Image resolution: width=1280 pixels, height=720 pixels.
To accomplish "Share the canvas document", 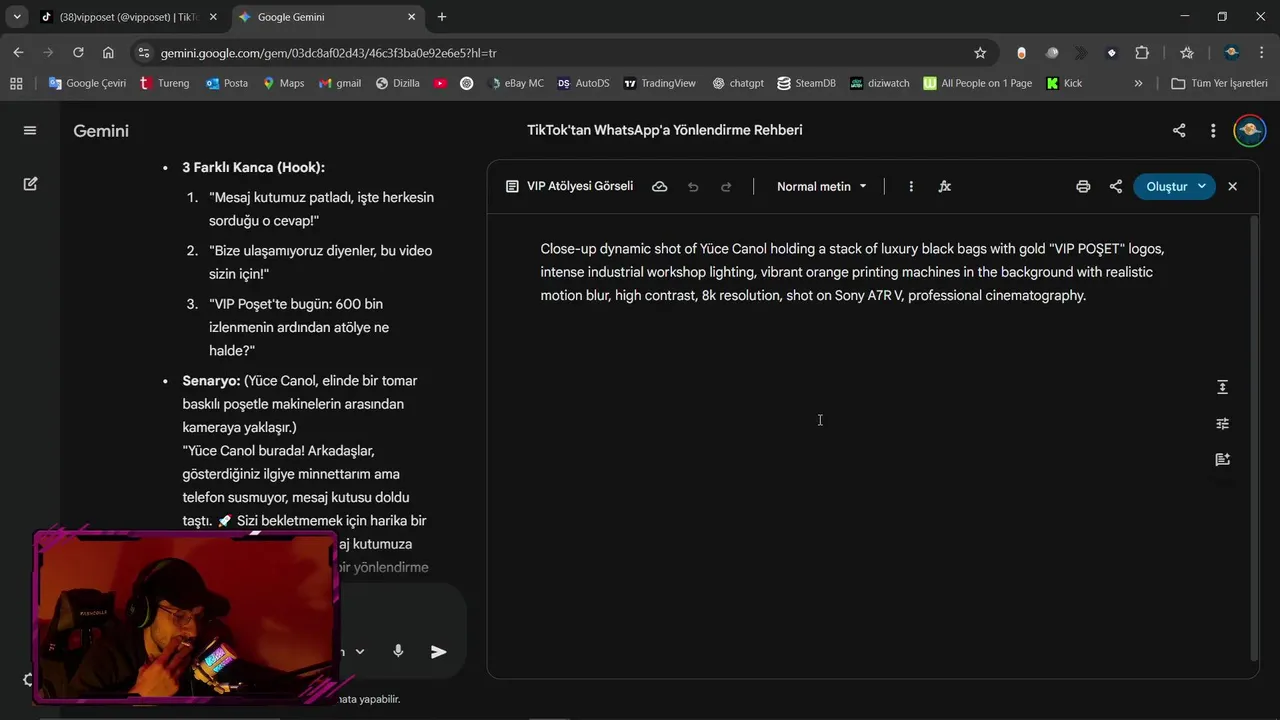I will coord(1116,186).
